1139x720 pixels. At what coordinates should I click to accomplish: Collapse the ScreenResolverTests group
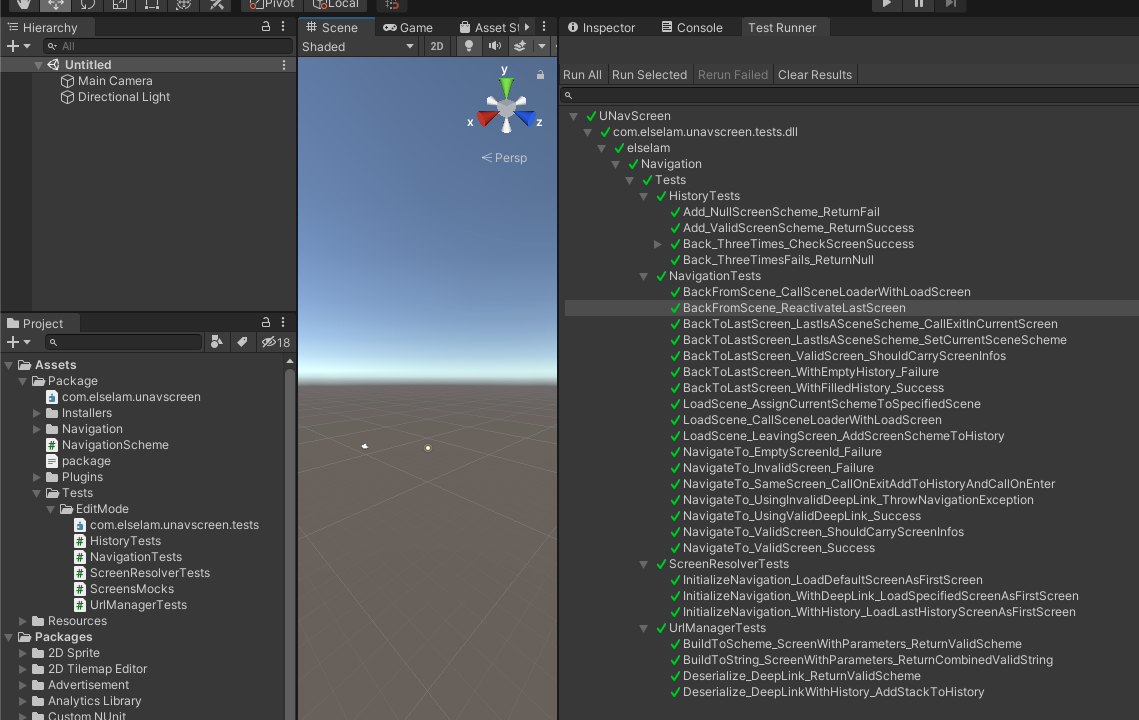click(644, 565)
